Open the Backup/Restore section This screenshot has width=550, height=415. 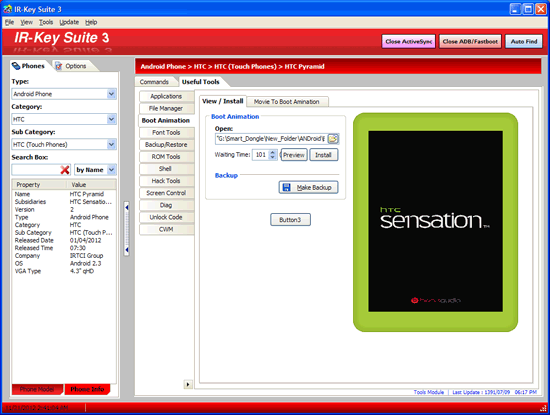click(x=166, y=145)
